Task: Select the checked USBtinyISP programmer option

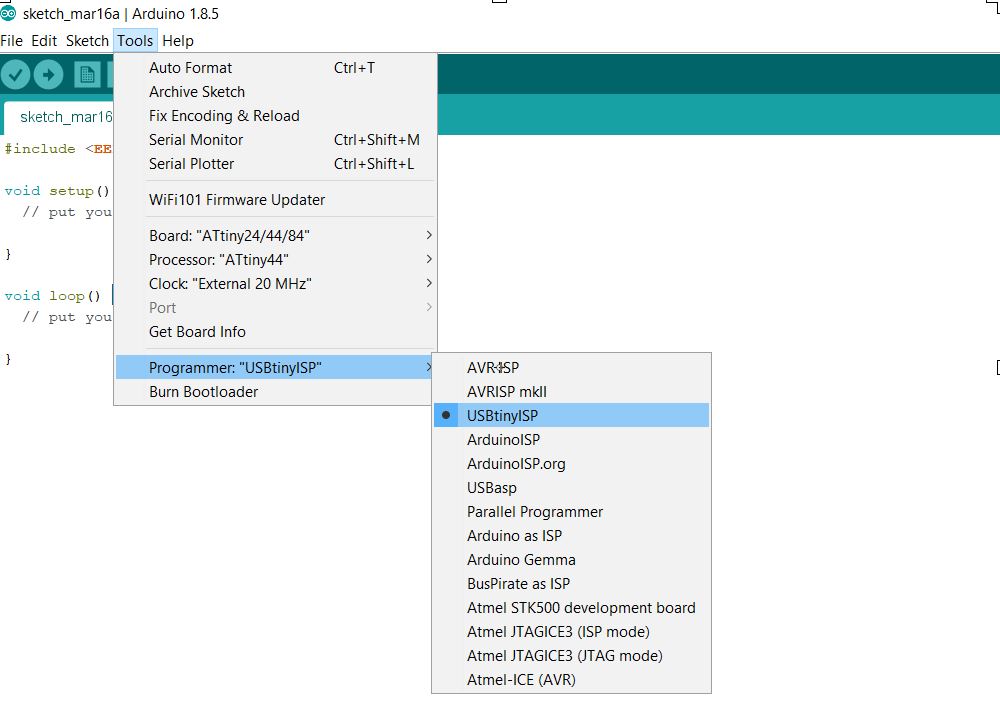Action: tap(571, 416)
